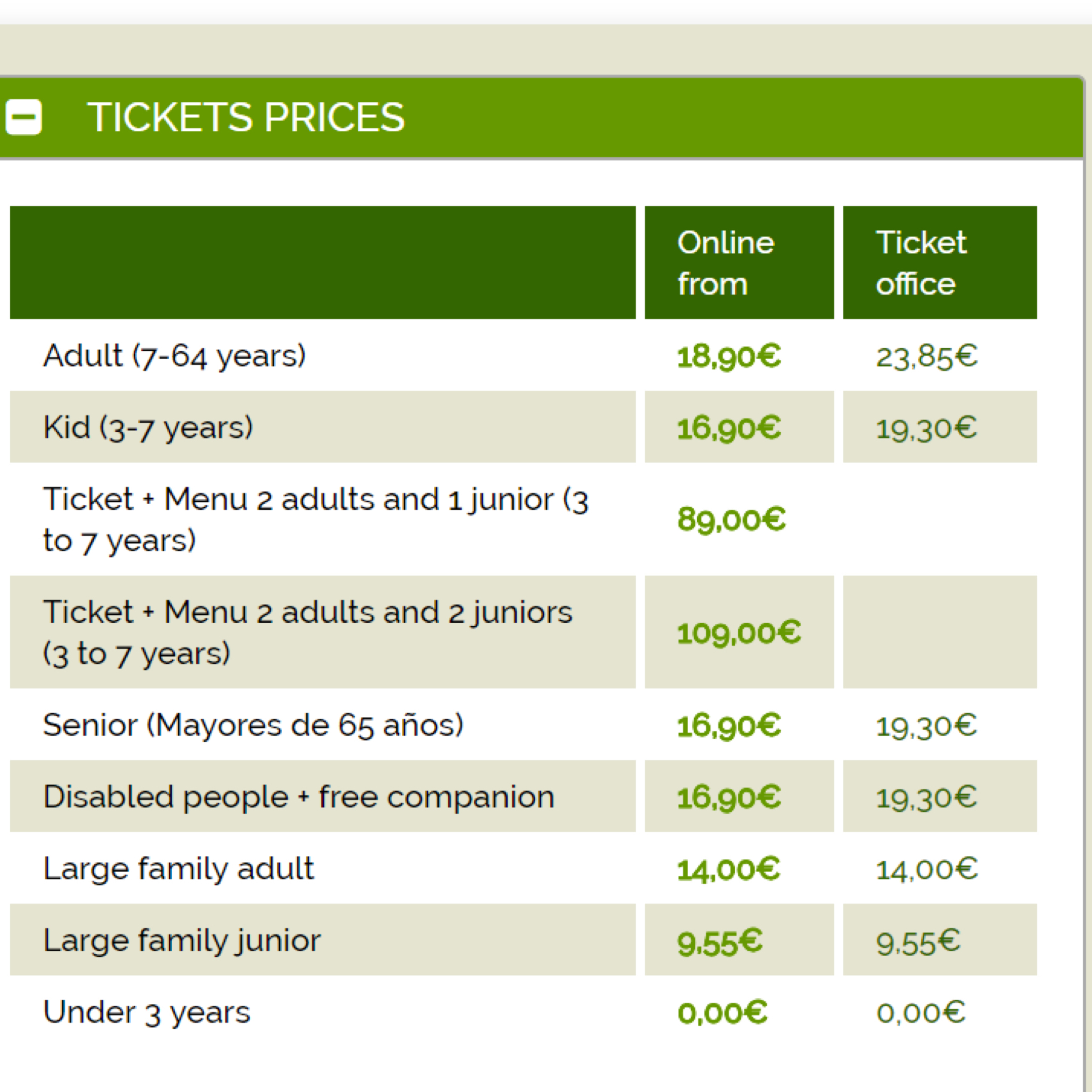Click the 0,00€ under 3 online price

click(723, 1012)
